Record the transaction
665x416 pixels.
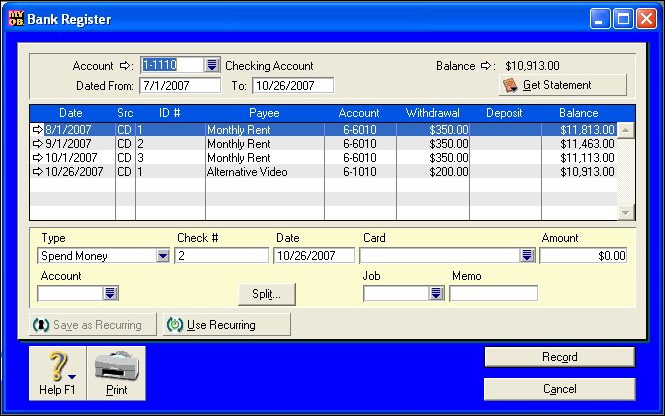pyautogui.click(x=559, y=357)
